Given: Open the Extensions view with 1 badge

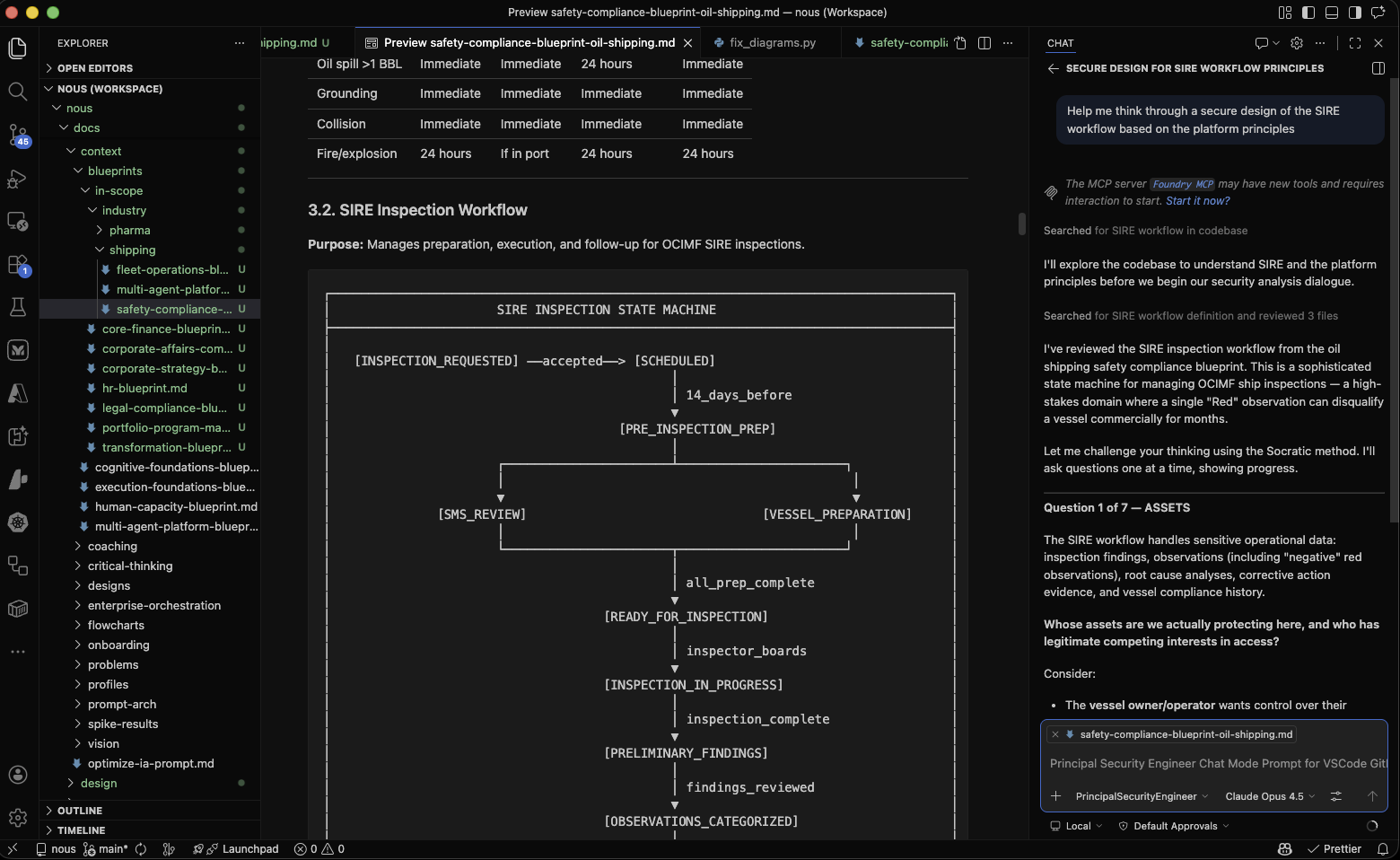Looking at the screenshot, I should (18, 263).
